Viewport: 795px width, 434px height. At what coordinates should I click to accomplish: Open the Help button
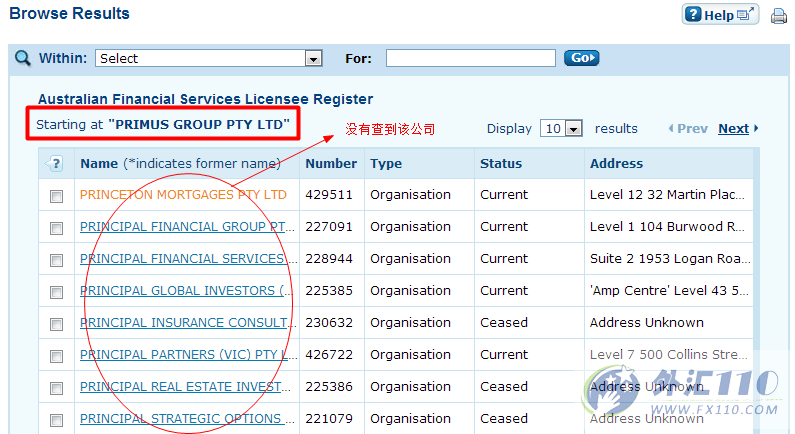pyautogui.click(x=720, y=14)
